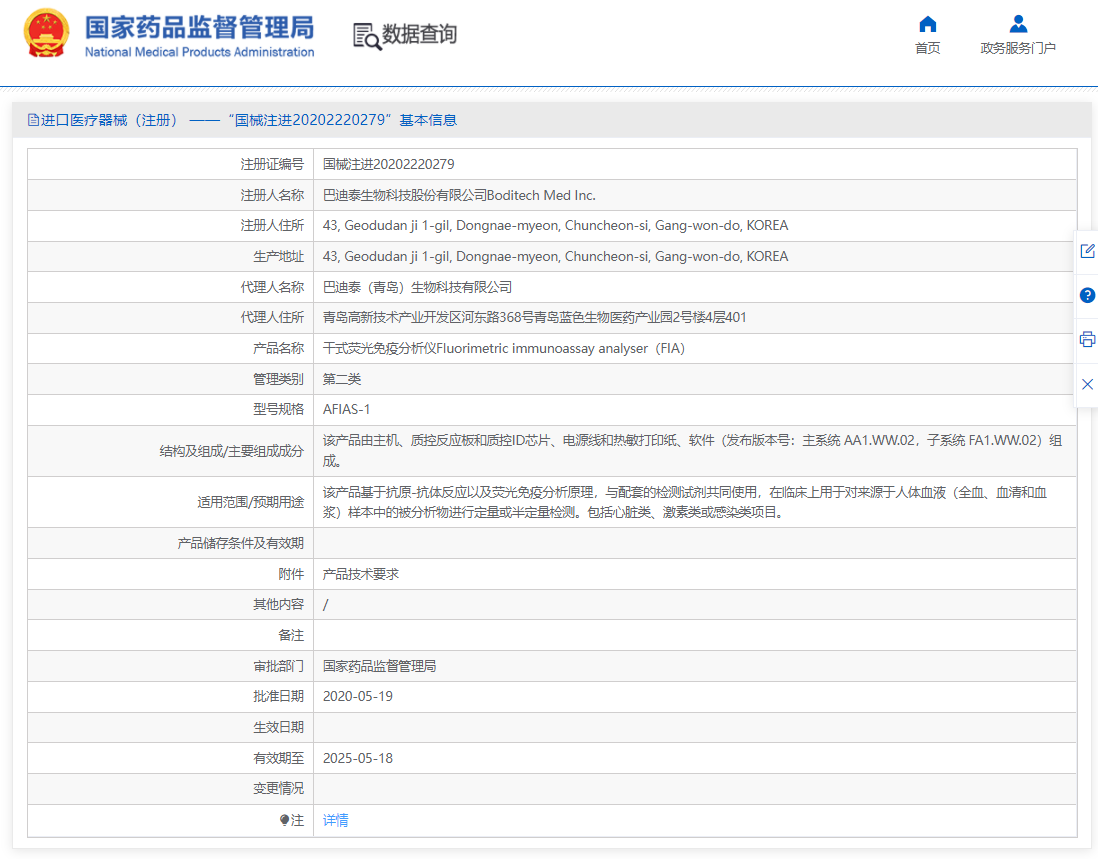Click the 代理人住所 label

pyautogui.click(x=272, y=317)
